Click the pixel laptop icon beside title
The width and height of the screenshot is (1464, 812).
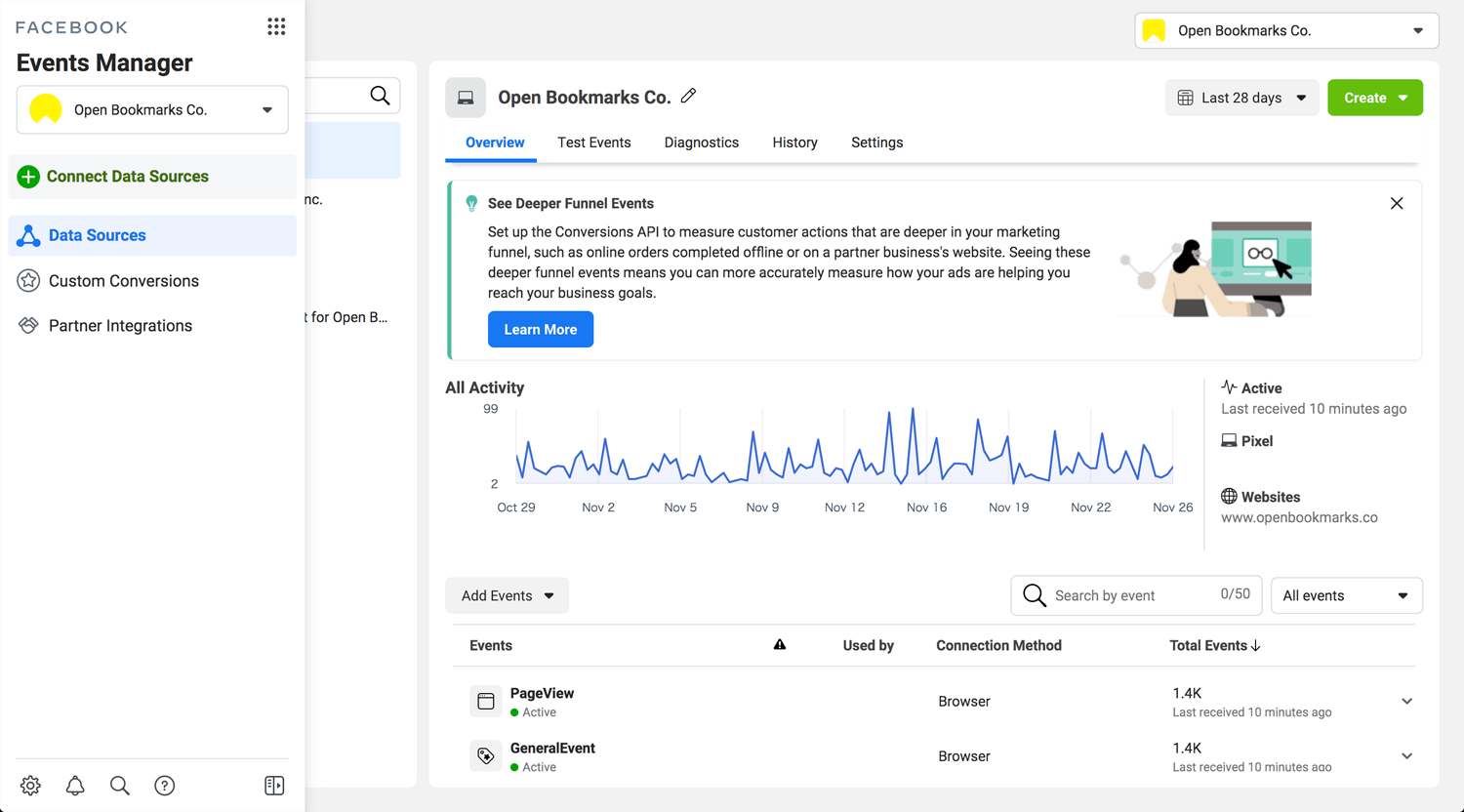click(466, 98)
